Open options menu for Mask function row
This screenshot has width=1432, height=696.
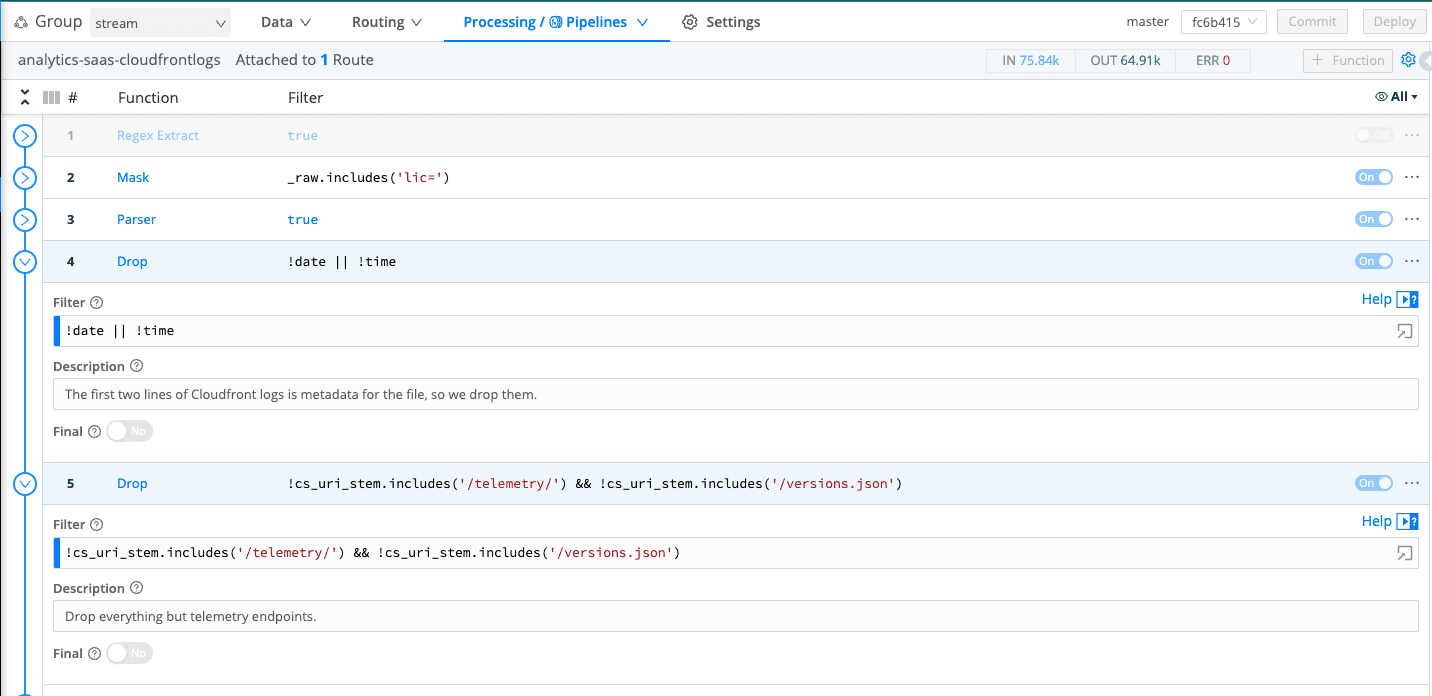pyautogui.click(x=1412, y=177)
